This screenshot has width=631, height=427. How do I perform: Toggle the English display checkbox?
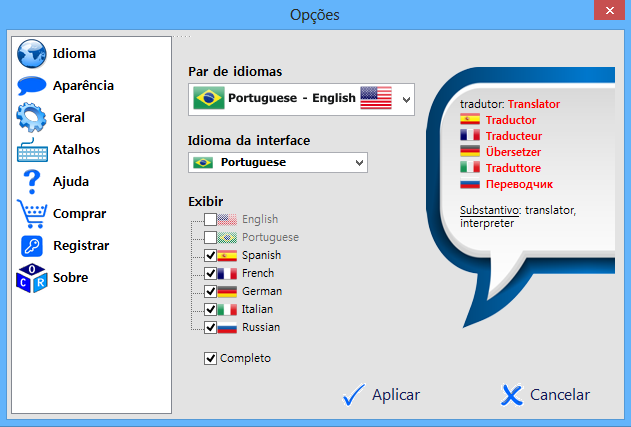pyautogui.click(x=210, y=219)
